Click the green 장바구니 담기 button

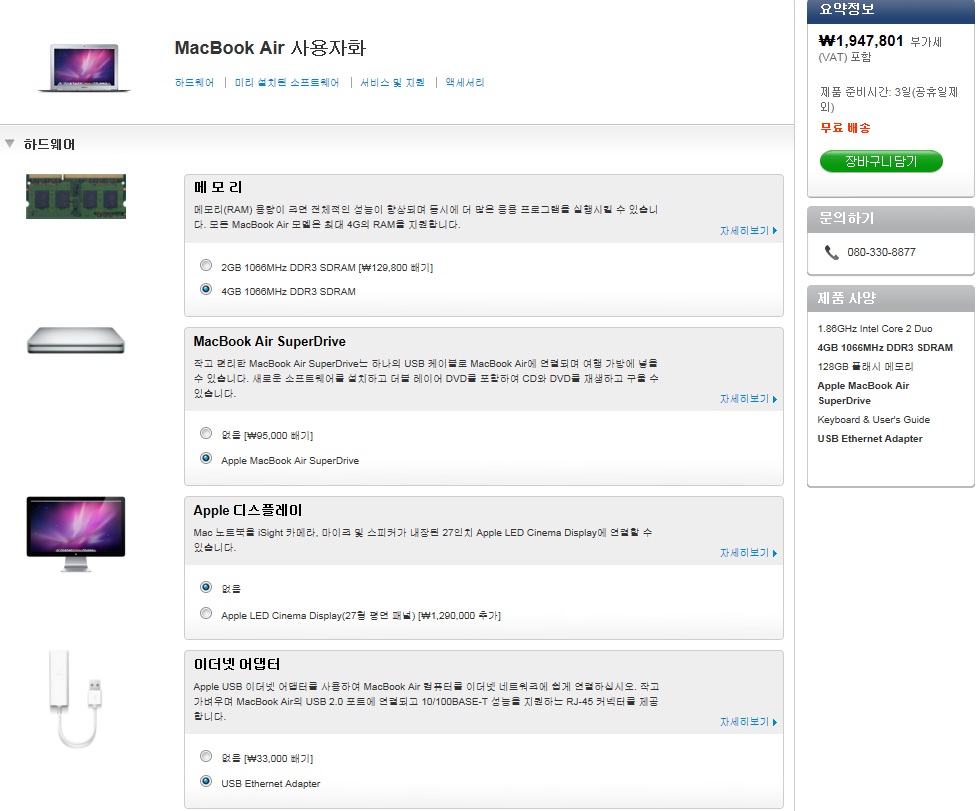click(881, 161)
